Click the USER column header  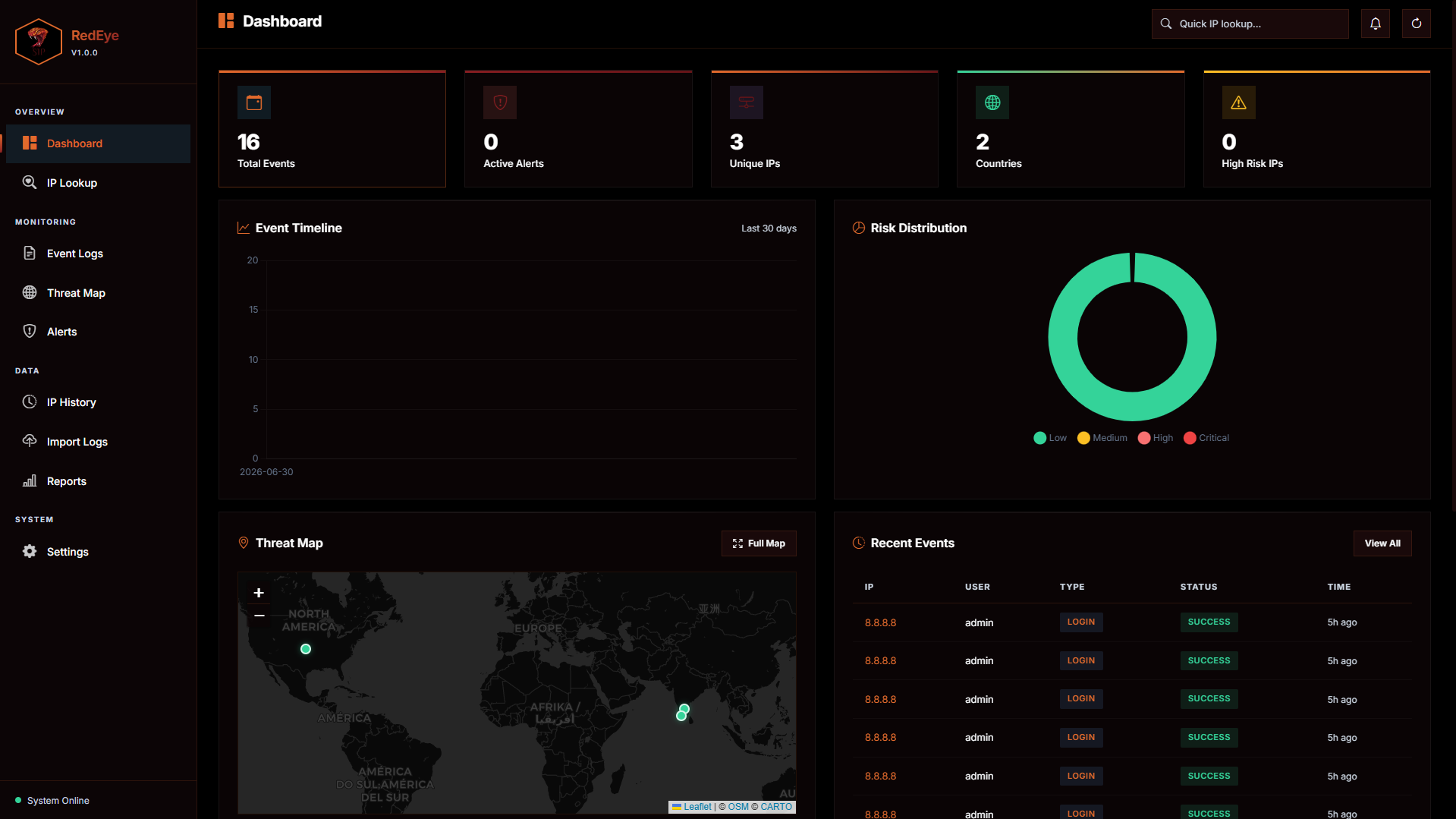coord(977,587)
